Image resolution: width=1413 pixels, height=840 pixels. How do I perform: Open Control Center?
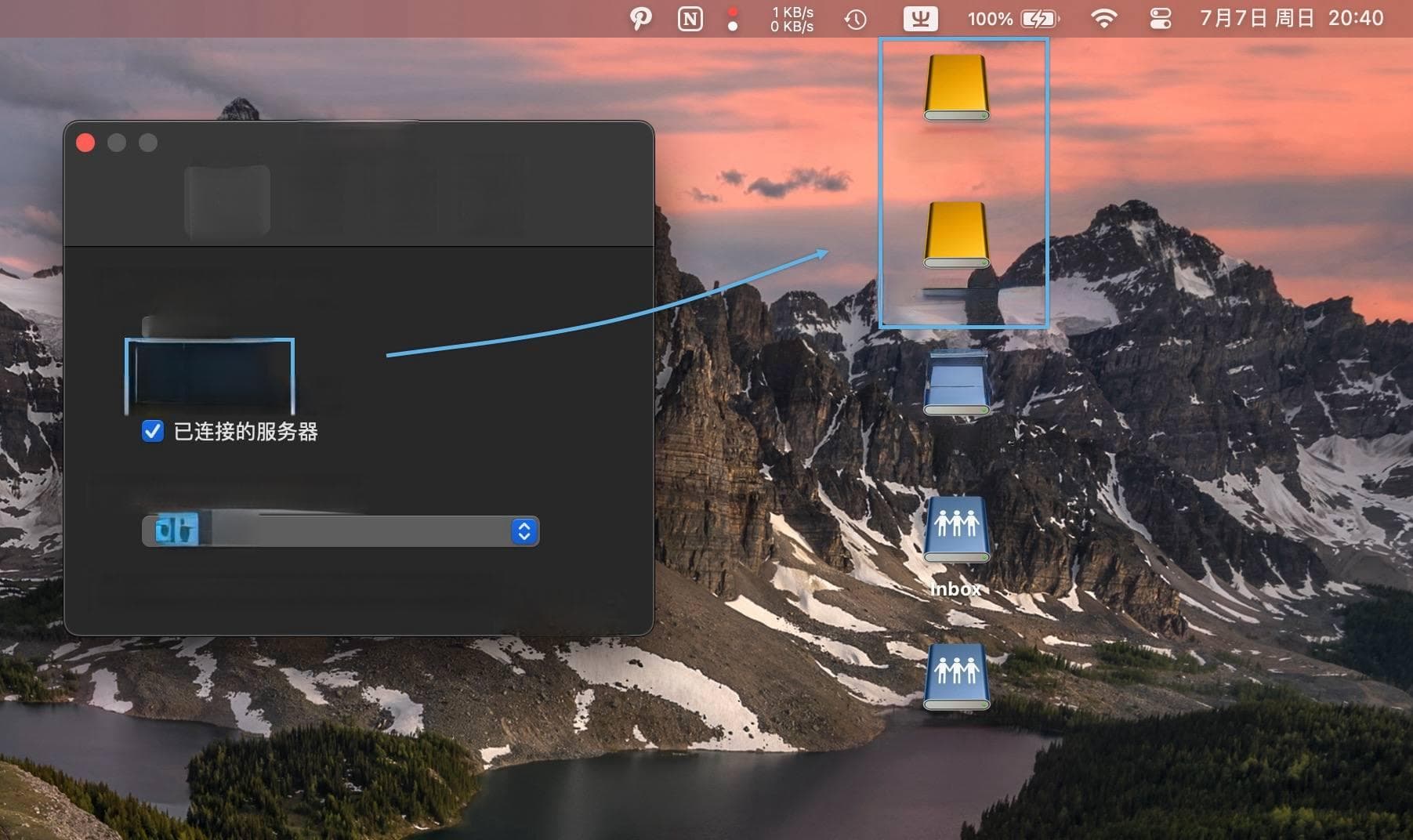click(x=1160, y=19)
